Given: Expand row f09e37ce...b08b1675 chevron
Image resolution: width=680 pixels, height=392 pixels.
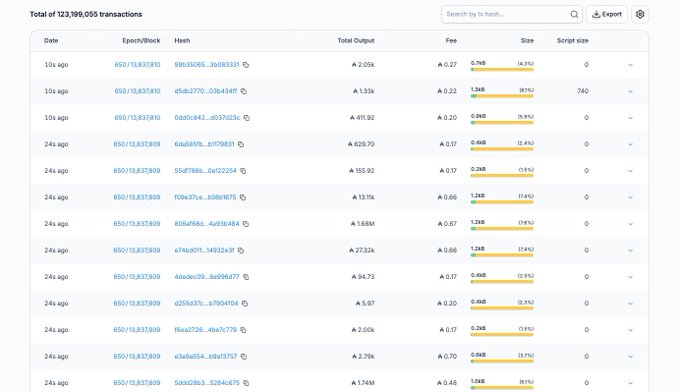Looking at the screenshot, I should pyautogui.click(x=631, y=197).
